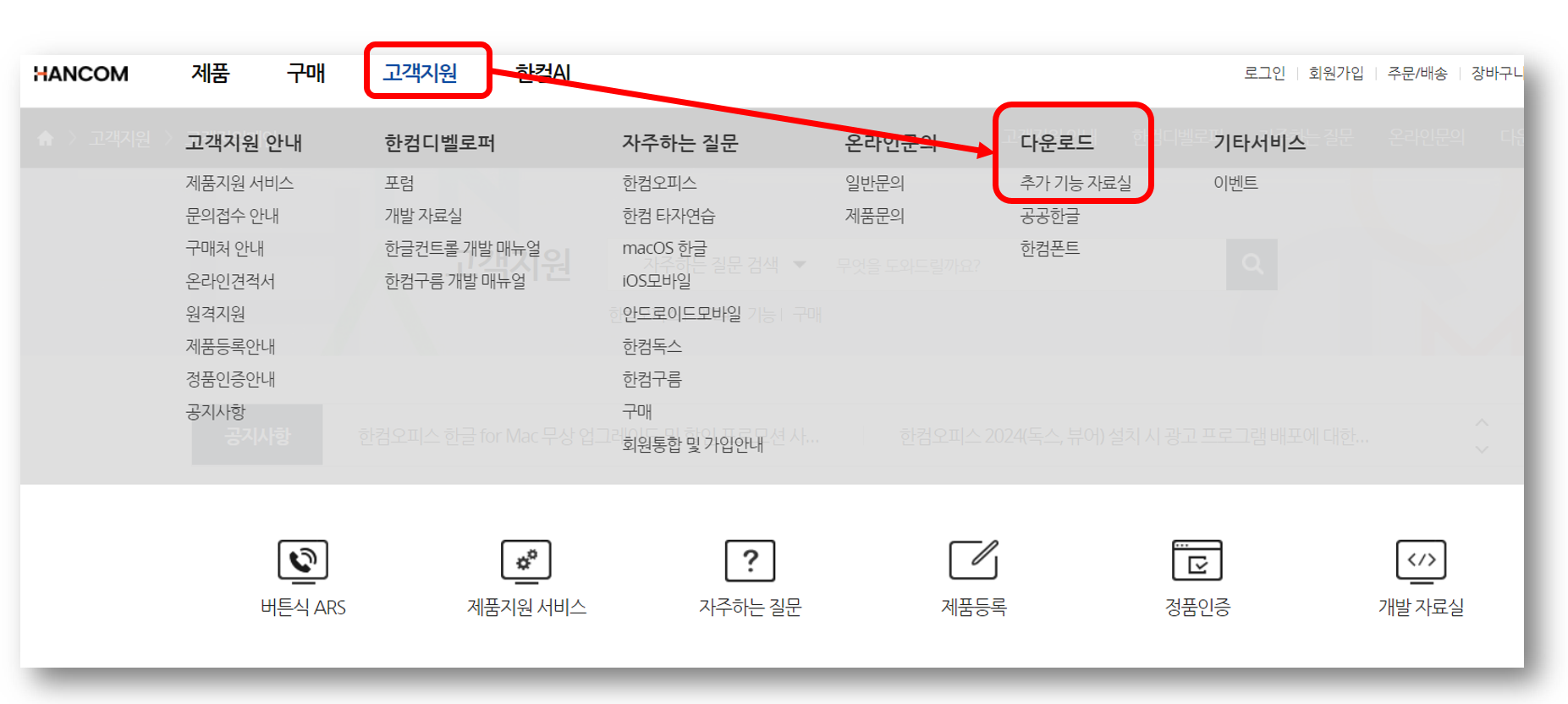Click 정품인증안내 menu entry
The height and width of the screenshot is (704, 1568).
click(230, 379)
